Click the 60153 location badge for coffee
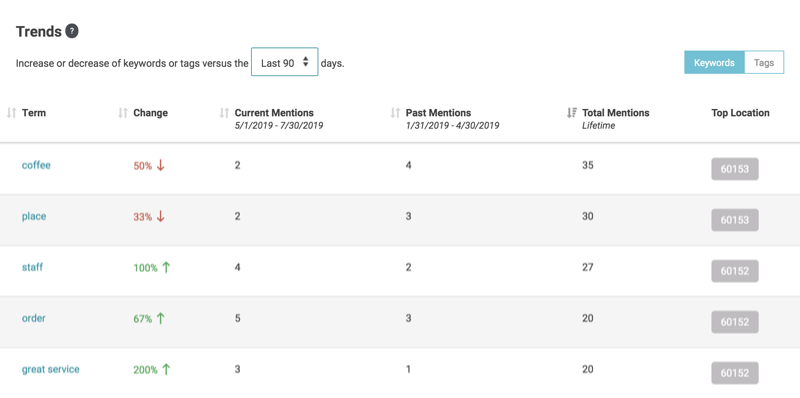The width and height of the screenshot is (800, 398). pos(735,169)
